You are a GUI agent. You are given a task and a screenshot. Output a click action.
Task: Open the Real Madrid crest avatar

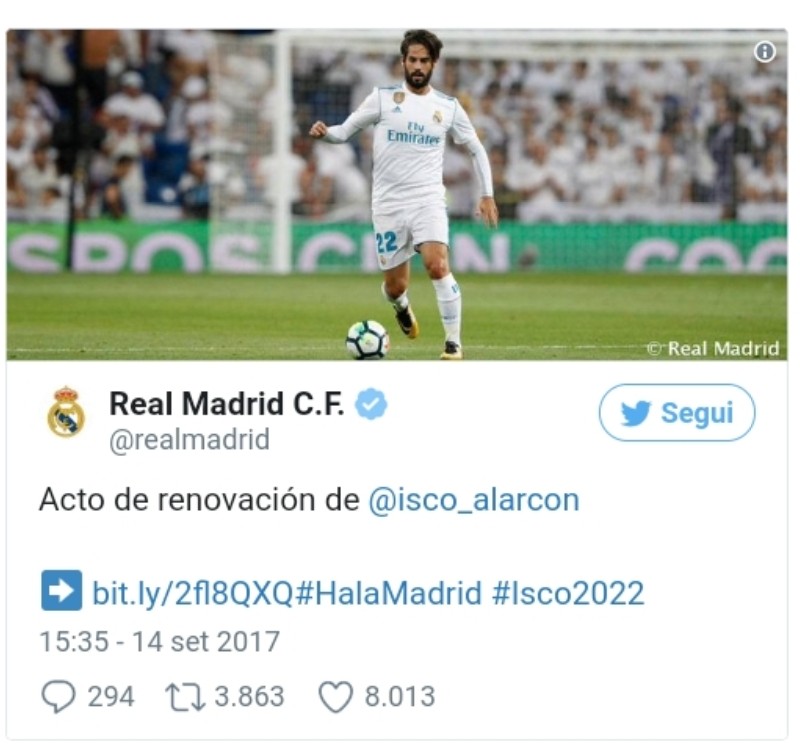[x=66, y=412]
